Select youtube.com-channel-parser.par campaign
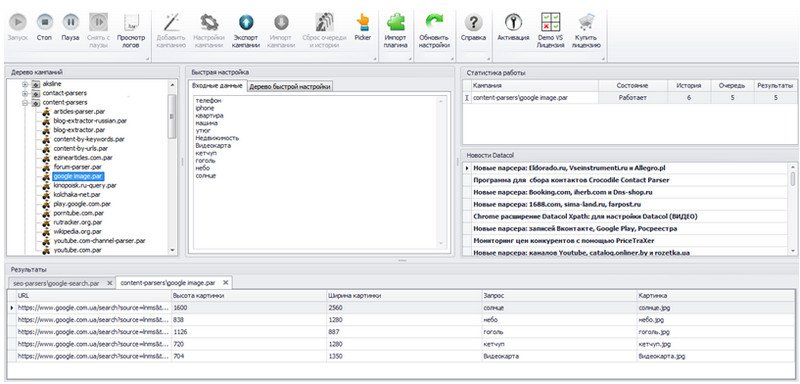 coord(99,241)
